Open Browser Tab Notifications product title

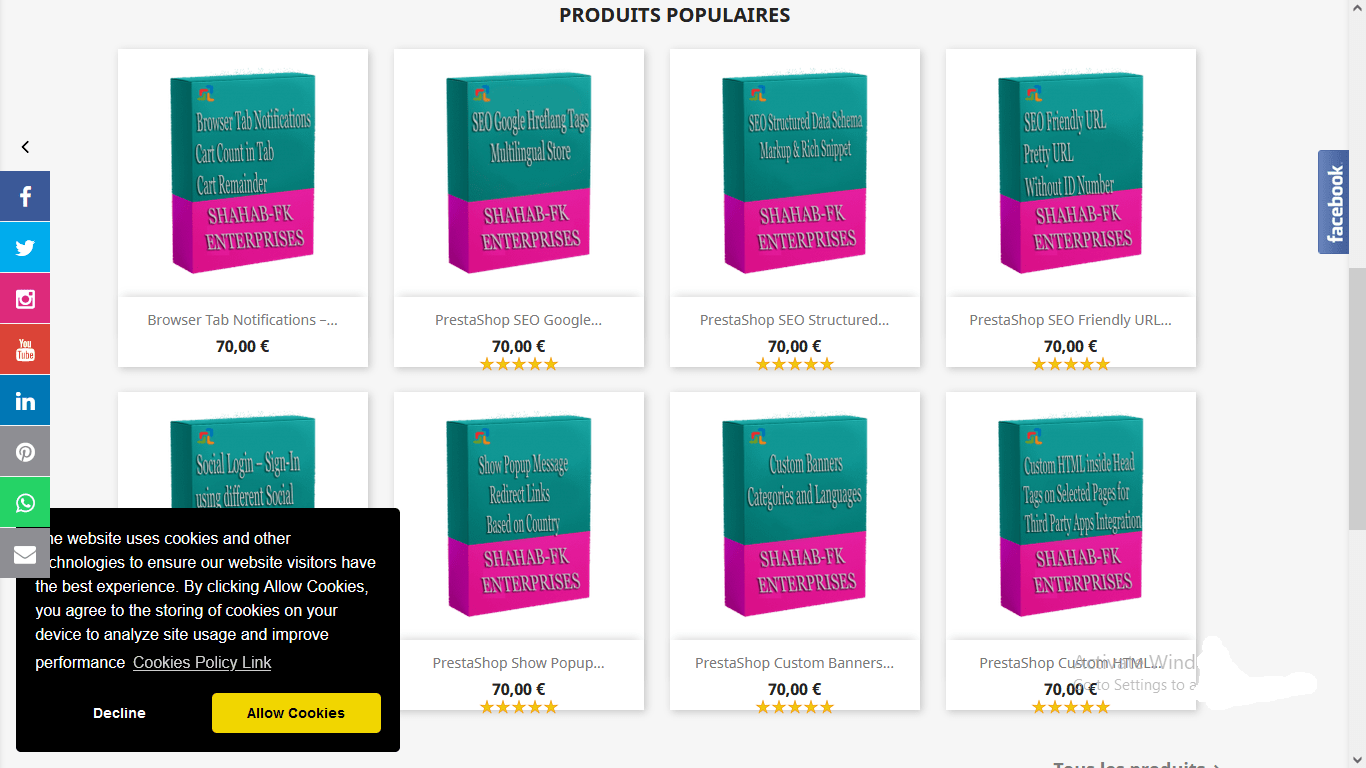tap(242, 320)
